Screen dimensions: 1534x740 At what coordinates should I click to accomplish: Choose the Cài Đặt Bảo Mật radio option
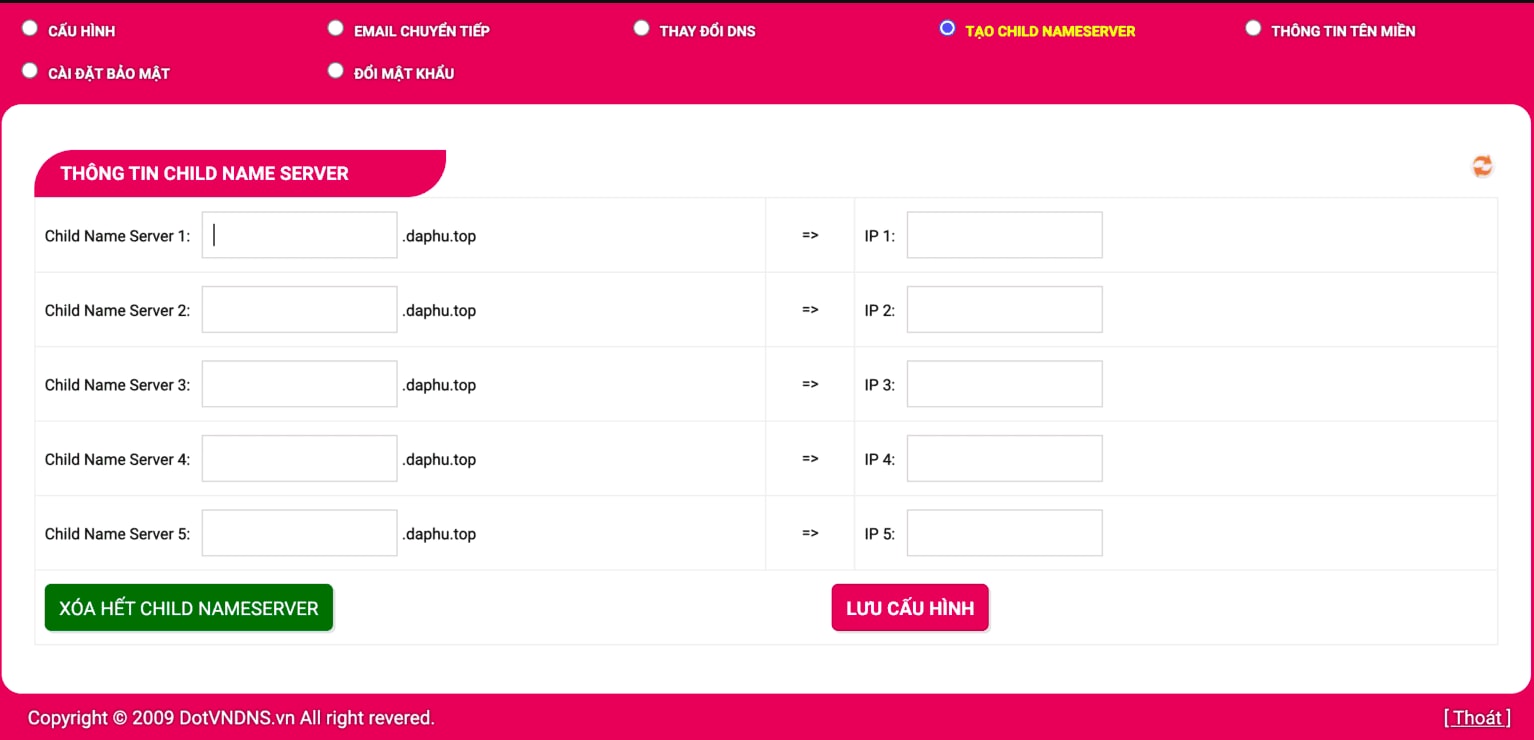point(30,71)
